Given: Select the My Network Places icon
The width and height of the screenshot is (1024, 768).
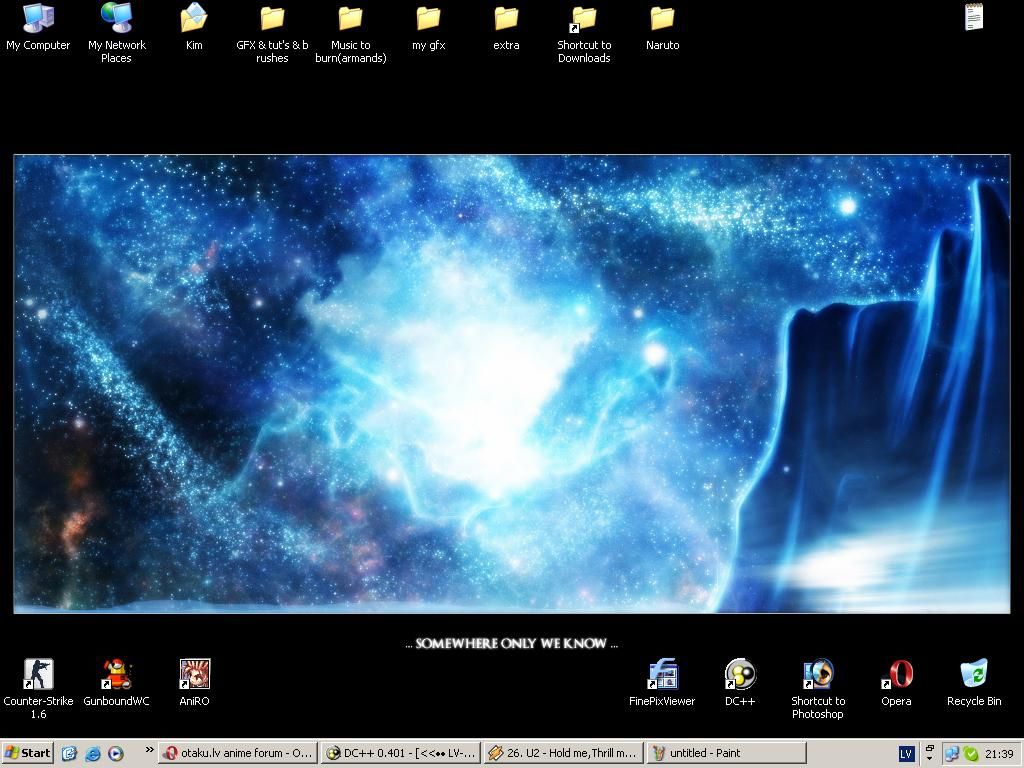Looking at the screenshot, I should click(x=116, y=33).
